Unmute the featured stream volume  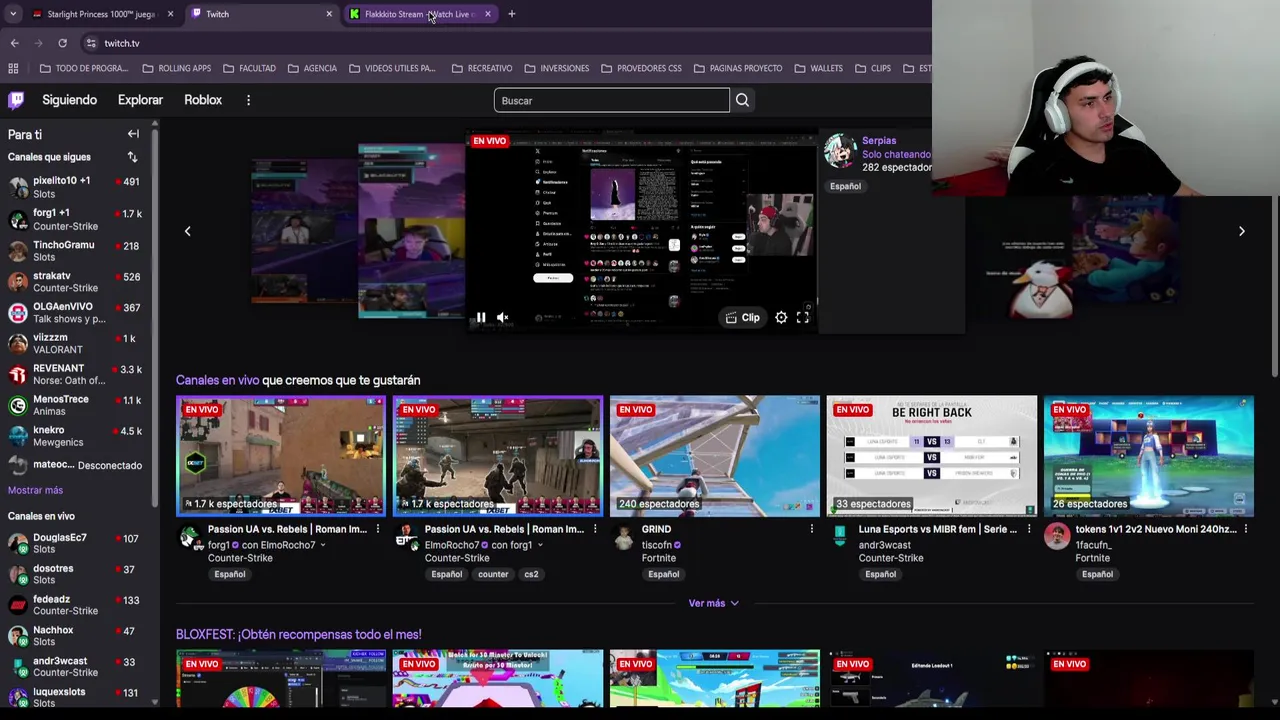point(503,318)
